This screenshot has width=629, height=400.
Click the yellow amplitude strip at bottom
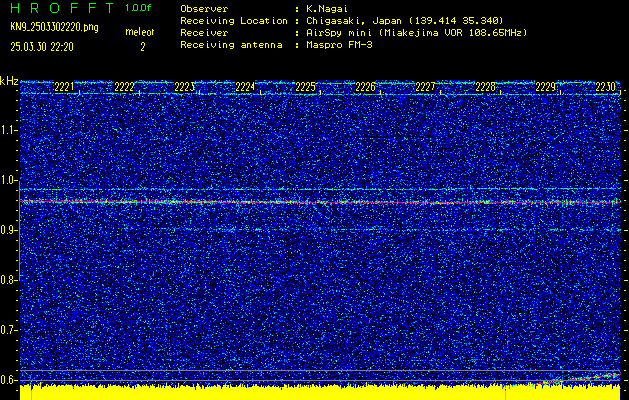[320, 393]
